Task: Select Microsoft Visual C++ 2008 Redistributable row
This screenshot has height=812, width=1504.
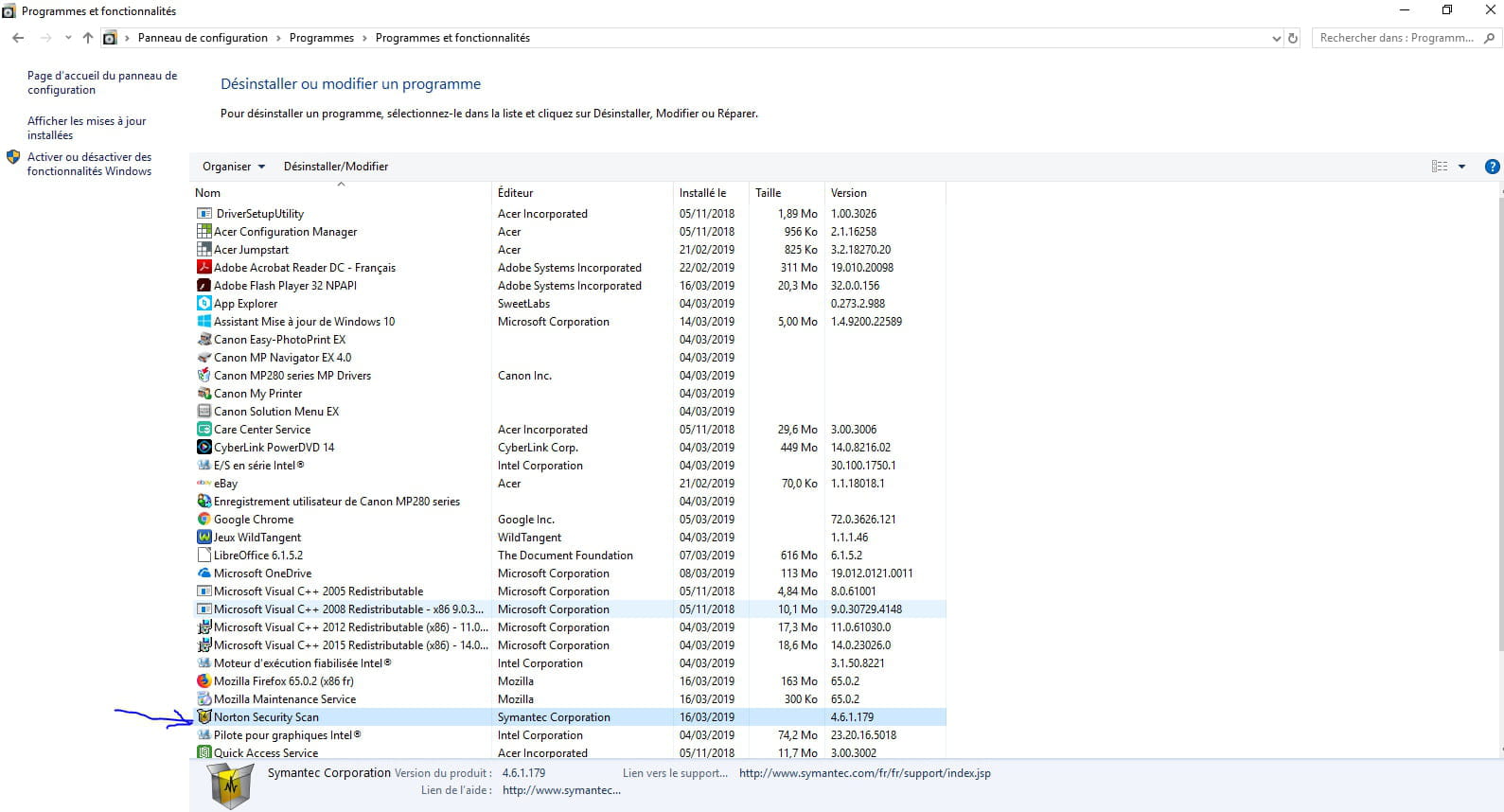Action: 570,609
